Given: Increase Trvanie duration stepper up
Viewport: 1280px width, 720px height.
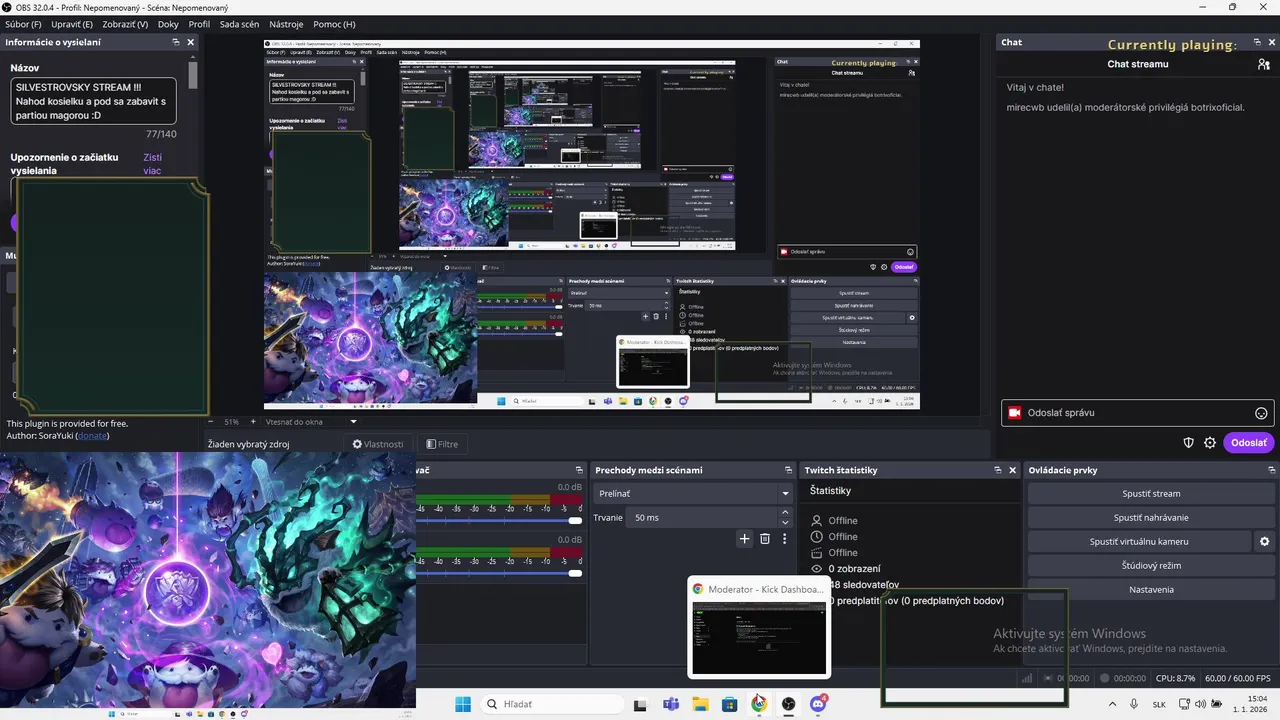Looking at the screenshot, I should 786,512.
